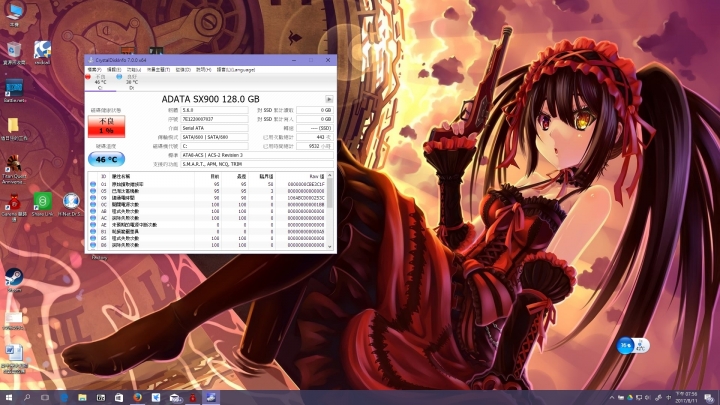Screen dimensions: 720x405
Task: Open the fifth menu, ending in (D)
Action: [183, 70]
